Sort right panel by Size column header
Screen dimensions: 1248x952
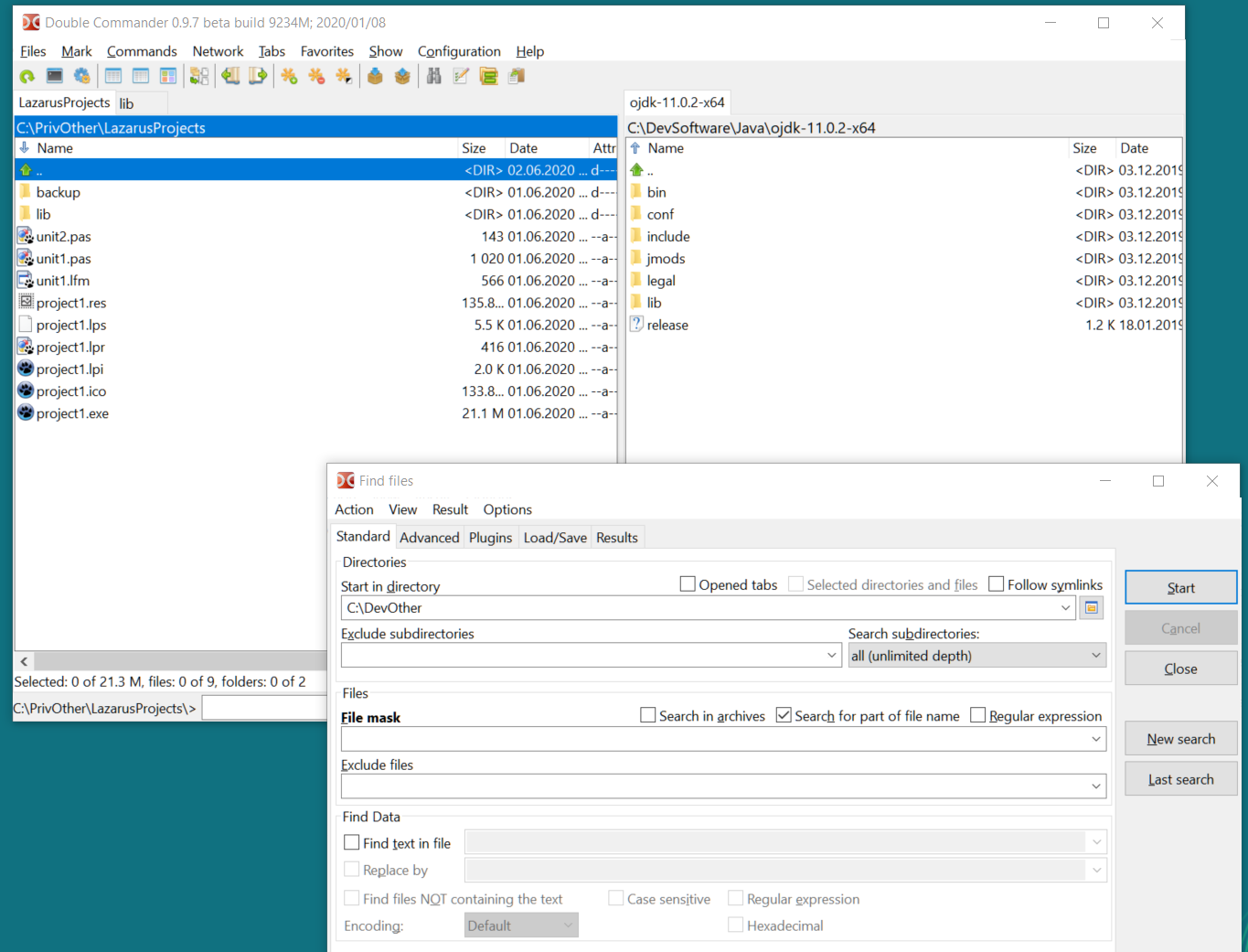tap(1093, 148)
